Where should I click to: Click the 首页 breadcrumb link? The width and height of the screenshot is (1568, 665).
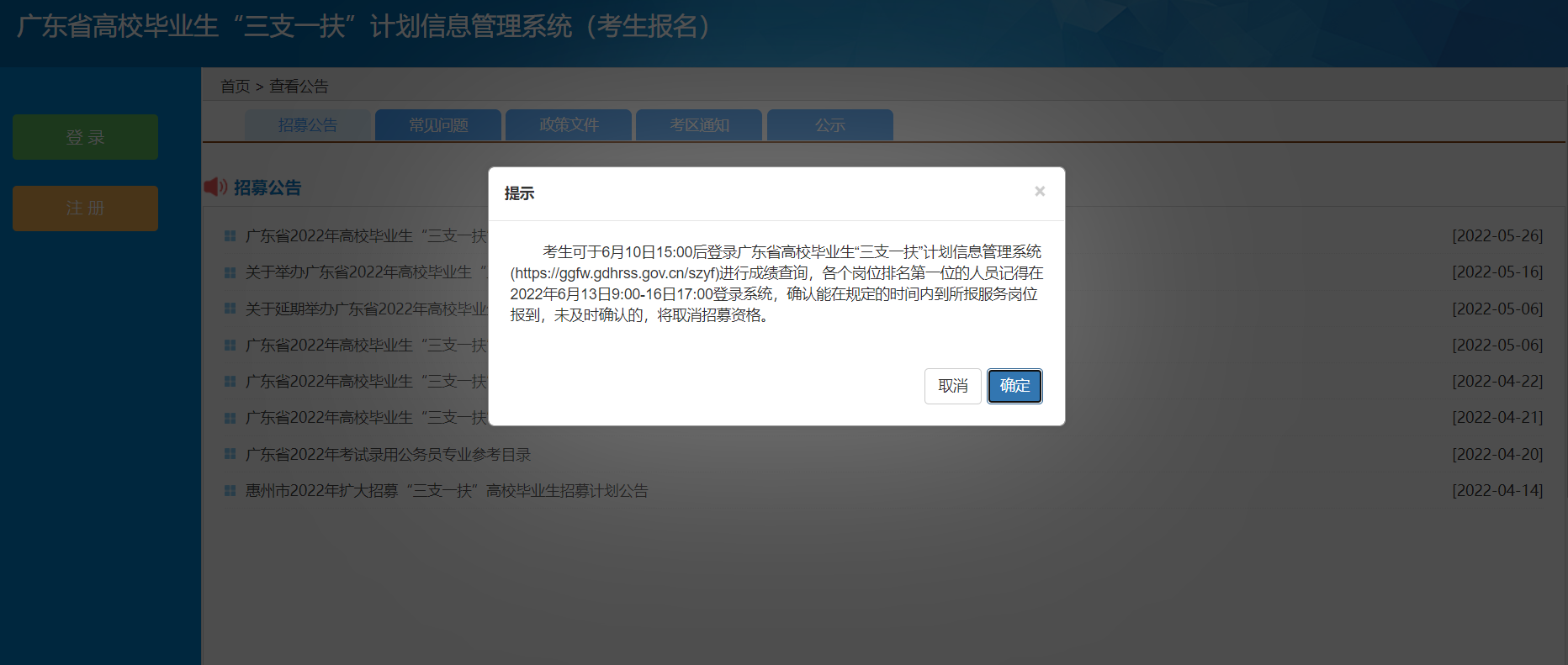235,87
